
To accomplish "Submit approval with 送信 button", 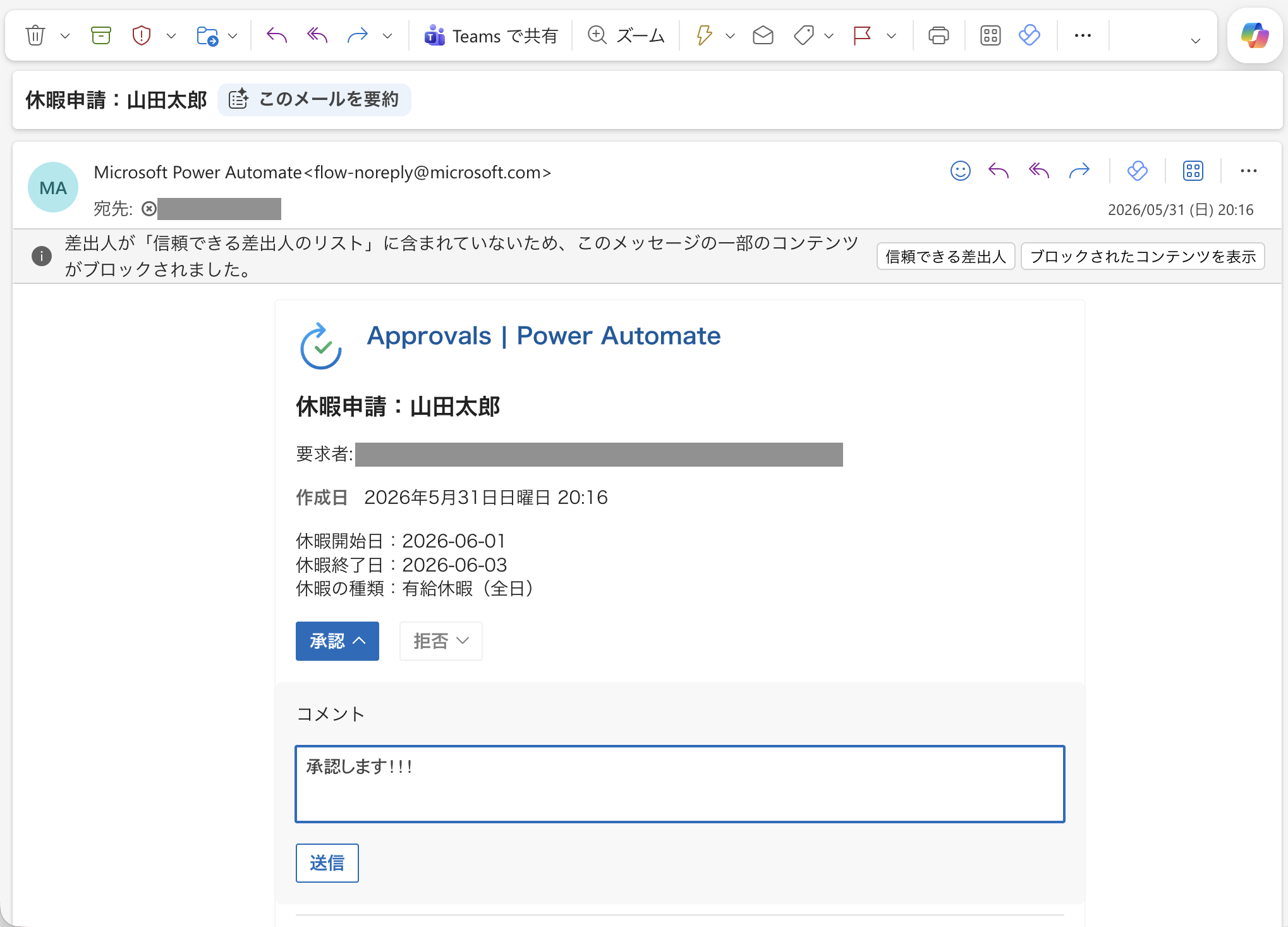I will [x=327, y=863].
